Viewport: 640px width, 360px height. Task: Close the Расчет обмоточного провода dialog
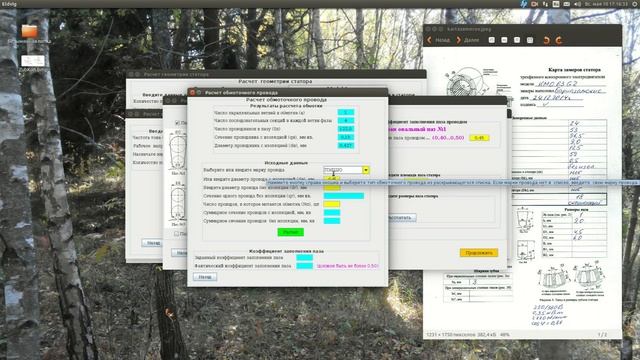193,93
